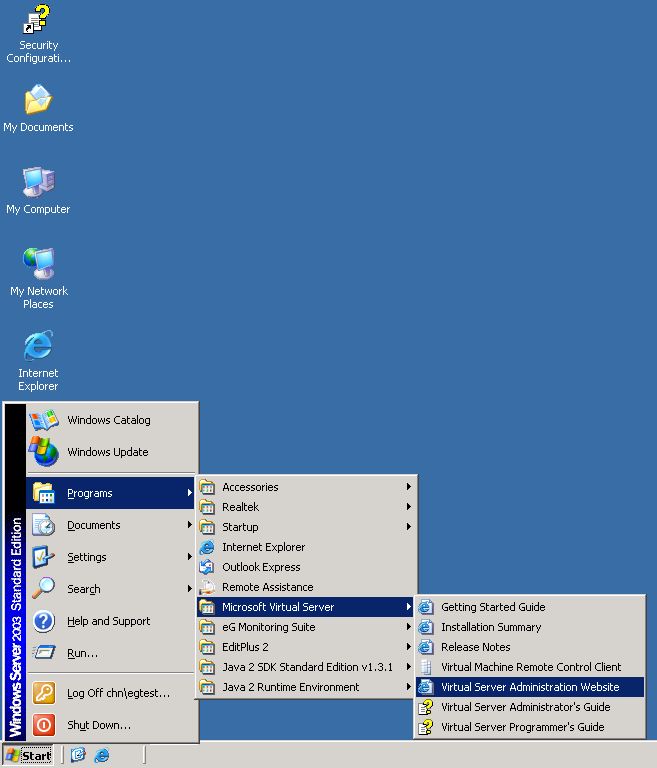Open My Network Places desktop icon
Image resolution: width=657 pixels, height=768 pixels.
(38, 264)
